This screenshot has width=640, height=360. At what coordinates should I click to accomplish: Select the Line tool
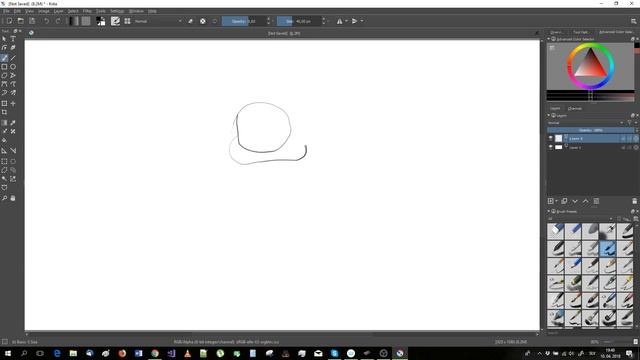[13, 58]
